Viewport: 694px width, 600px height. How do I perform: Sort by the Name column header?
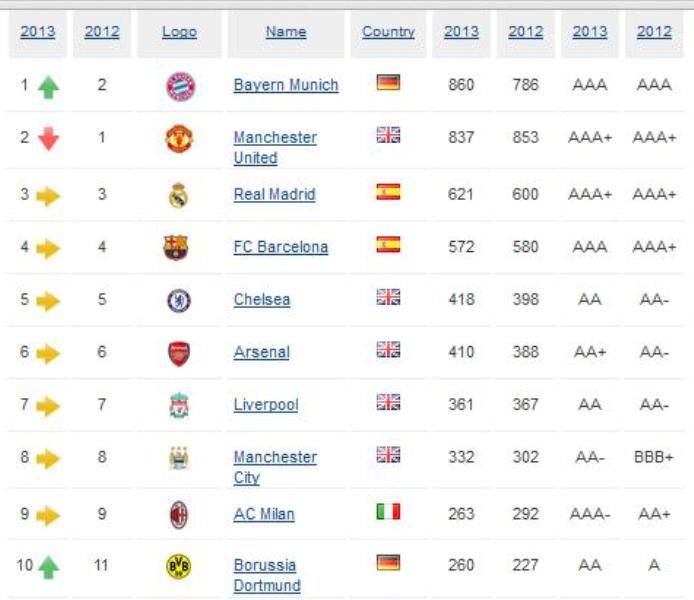pyautogui.click(x=286, y=32)
